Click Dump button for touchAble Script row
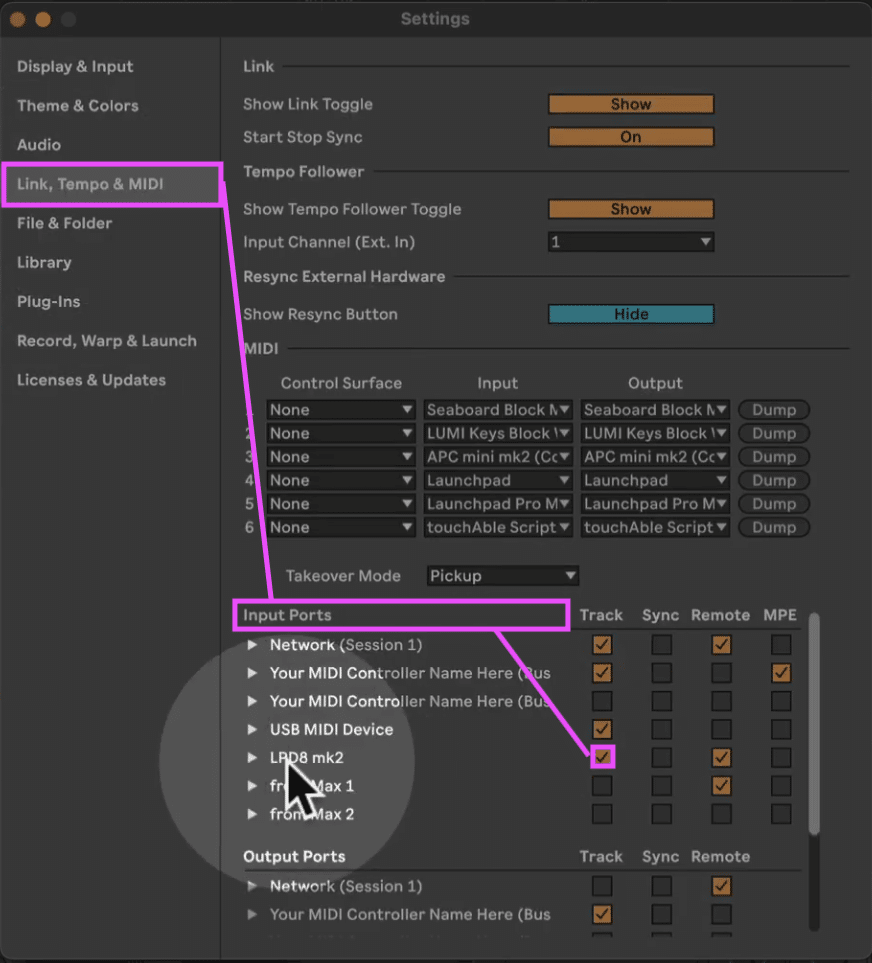 pos(774,528)
